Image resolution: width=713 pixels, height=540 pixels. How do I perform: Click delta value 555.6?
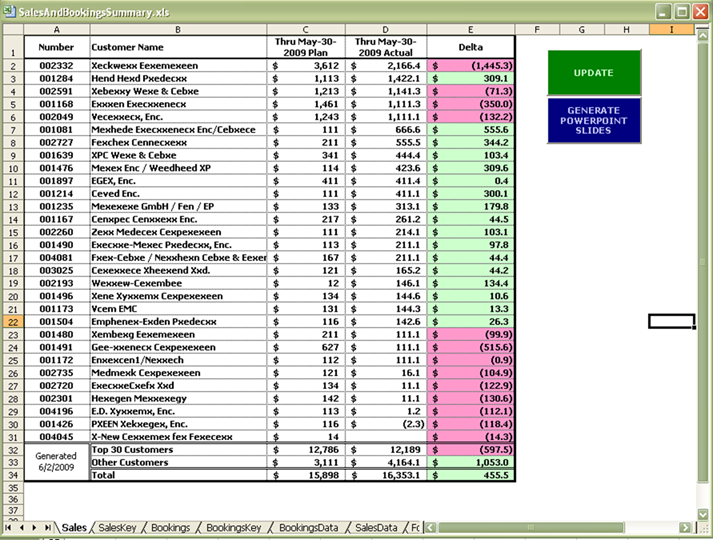coord(471,130)
